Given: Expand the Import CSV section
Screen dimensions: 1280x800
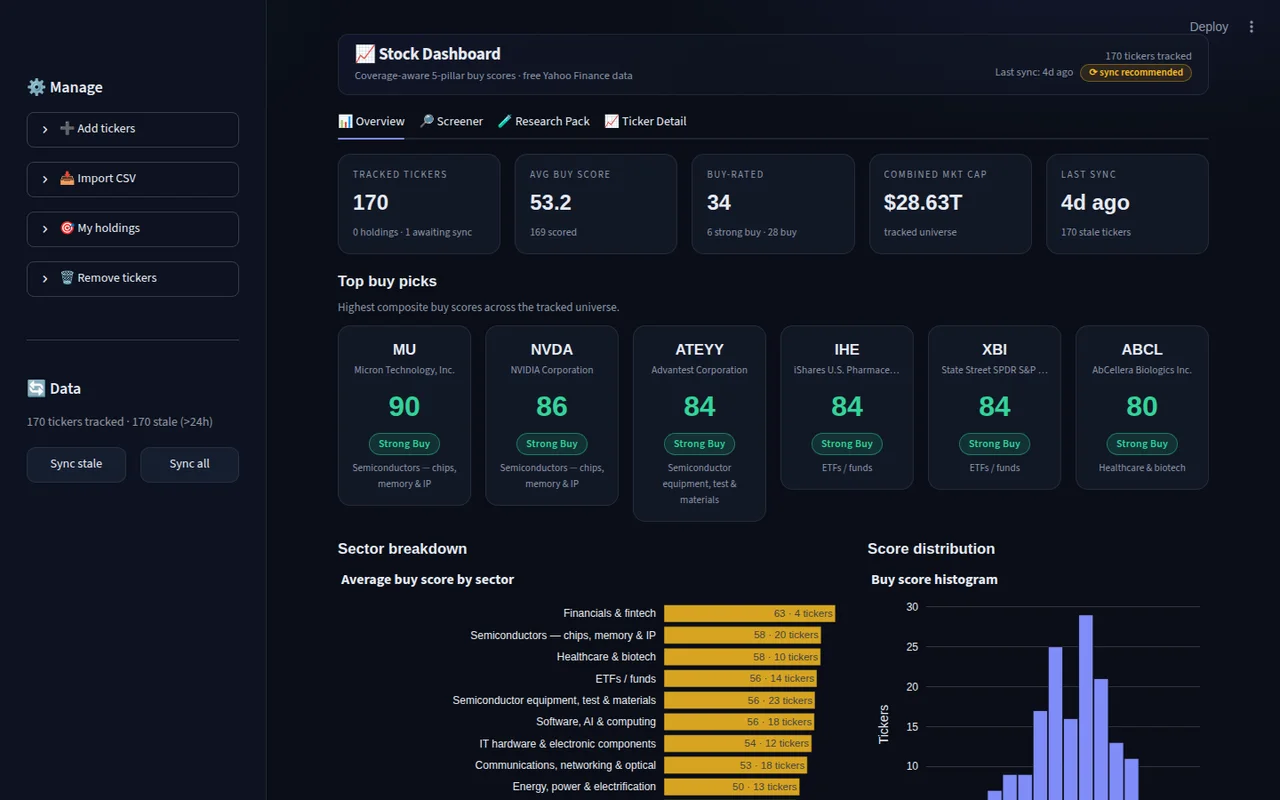Looking at the screenshot, I should [133, 179].
